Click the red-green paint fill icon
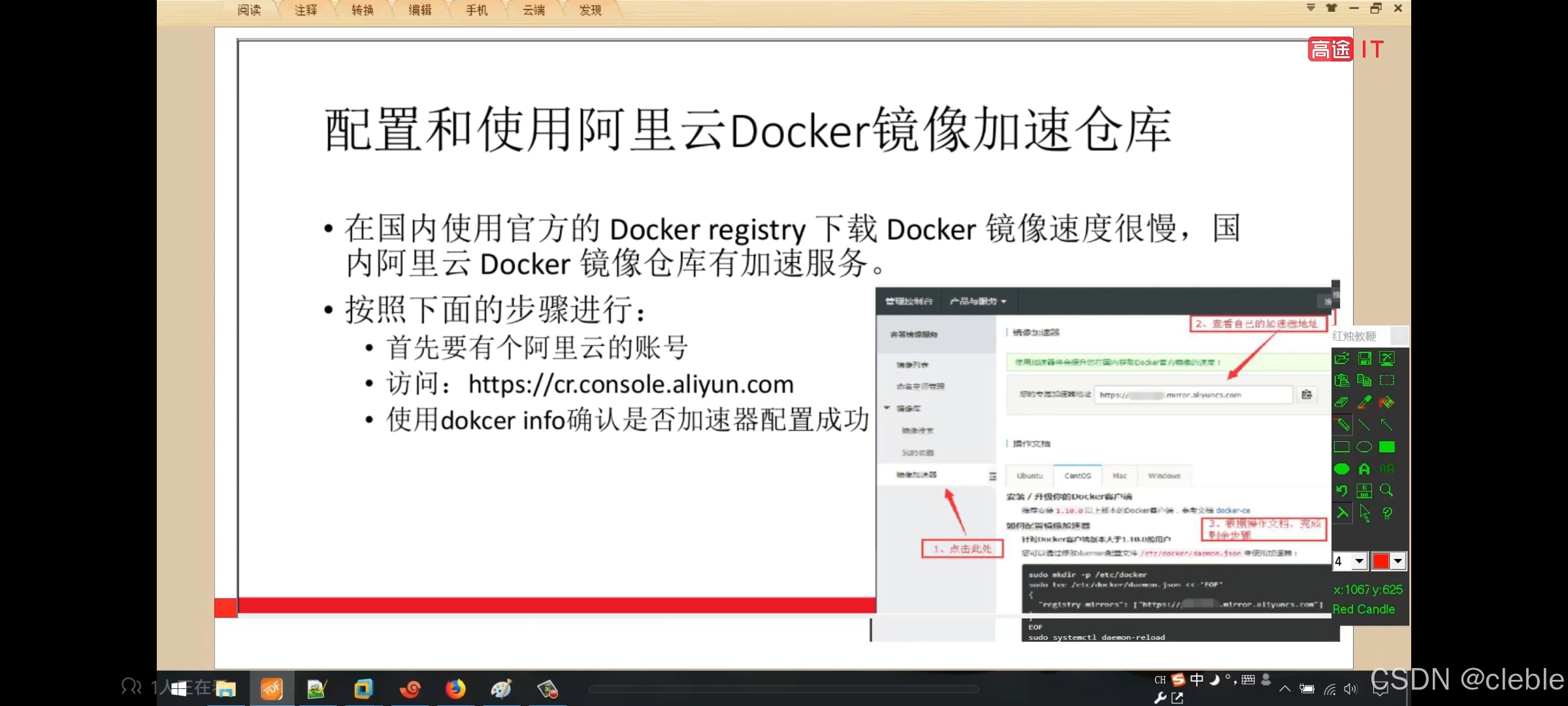The width and height of the screenshot is (1568, 706). pyautogui.click(x=1387, y=403)
